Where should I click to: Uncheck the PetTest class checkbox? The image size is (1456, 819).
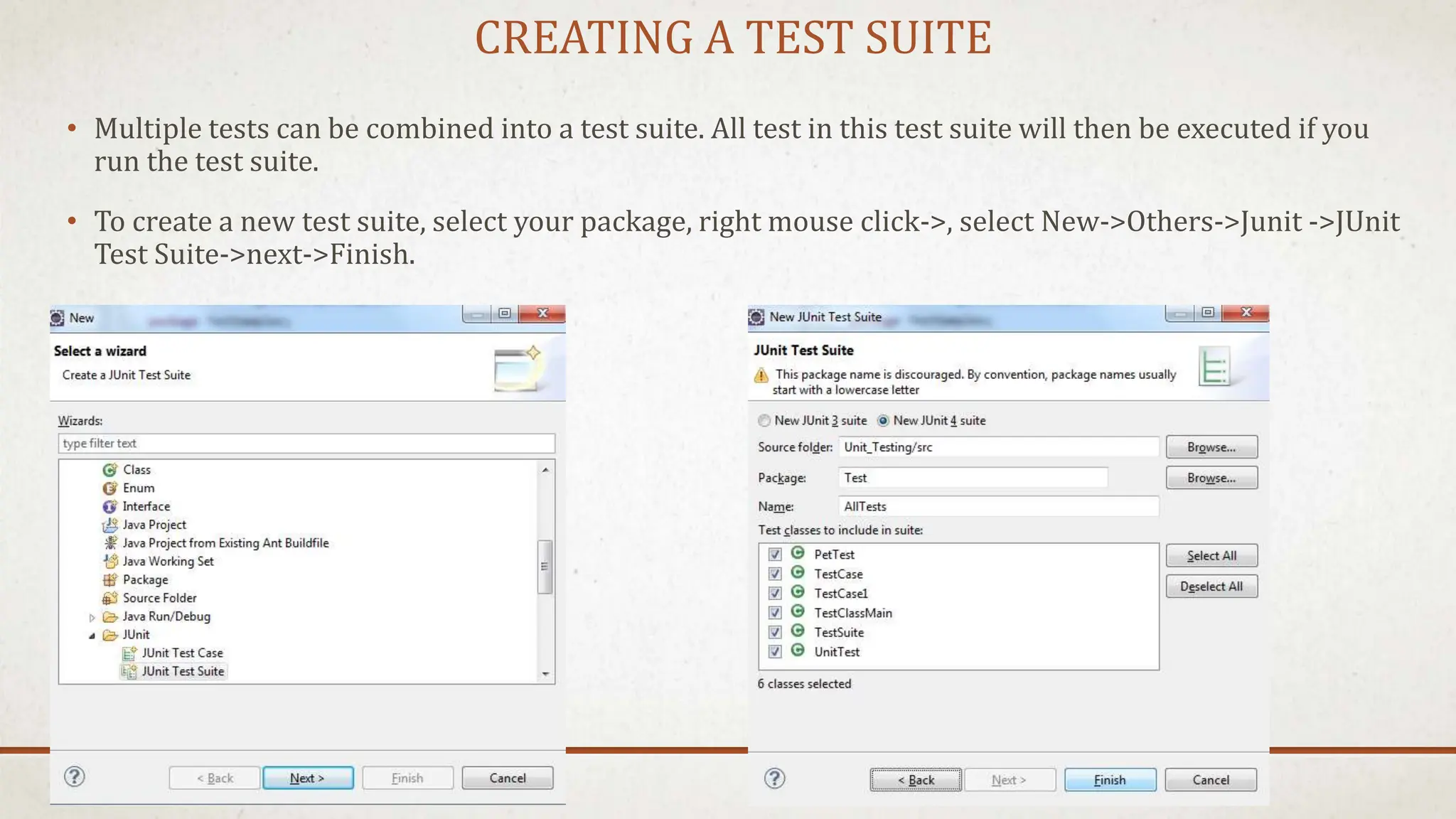click(x=775, y=555)
